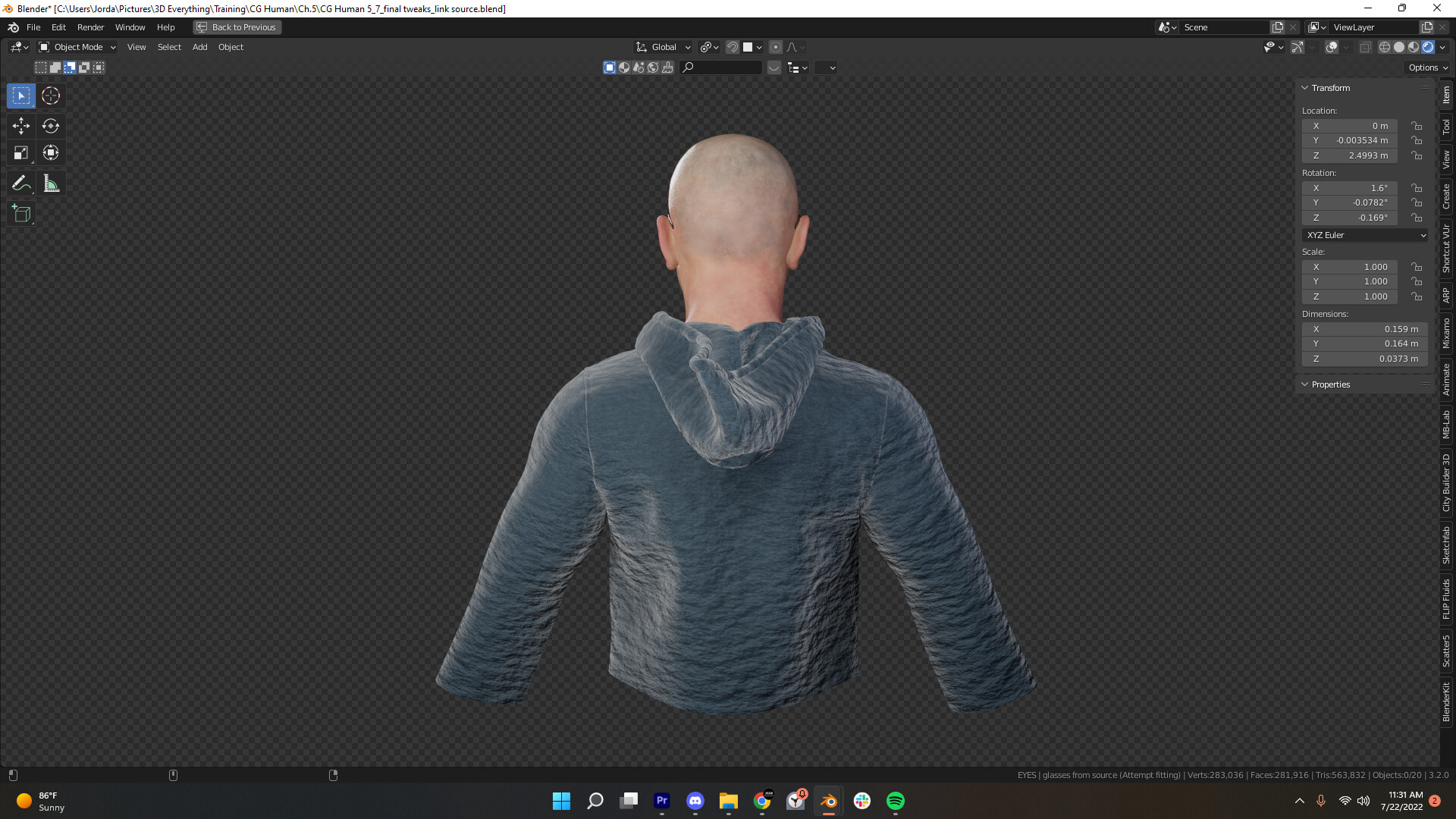The width and height of the screenshot is (1456, 819).
Task: Select the Move tool
Action: (x=20, y=126)
